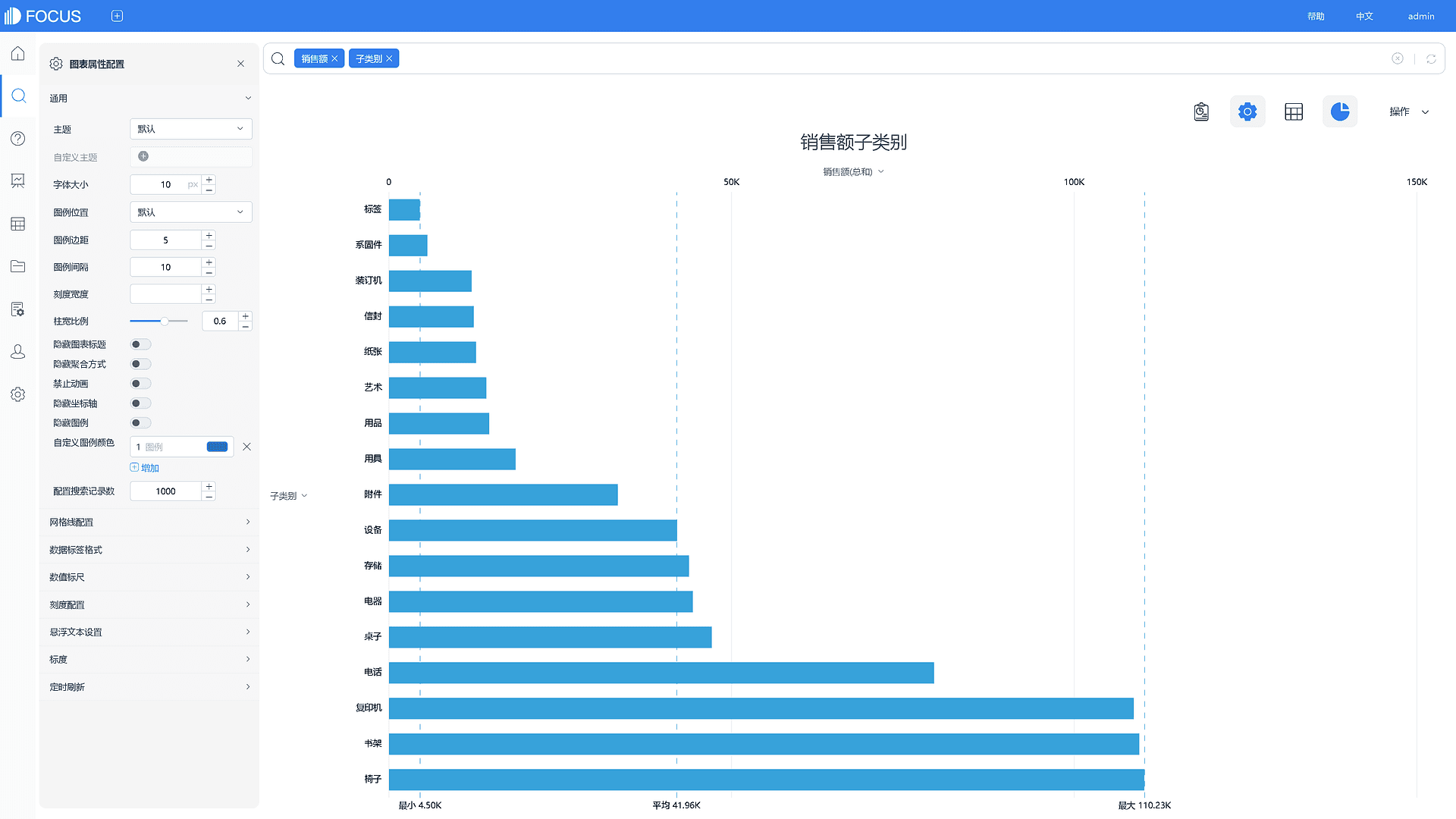The image size is (1456, 819).
Task: Click 增加 to add legend color
Action: 145,468
